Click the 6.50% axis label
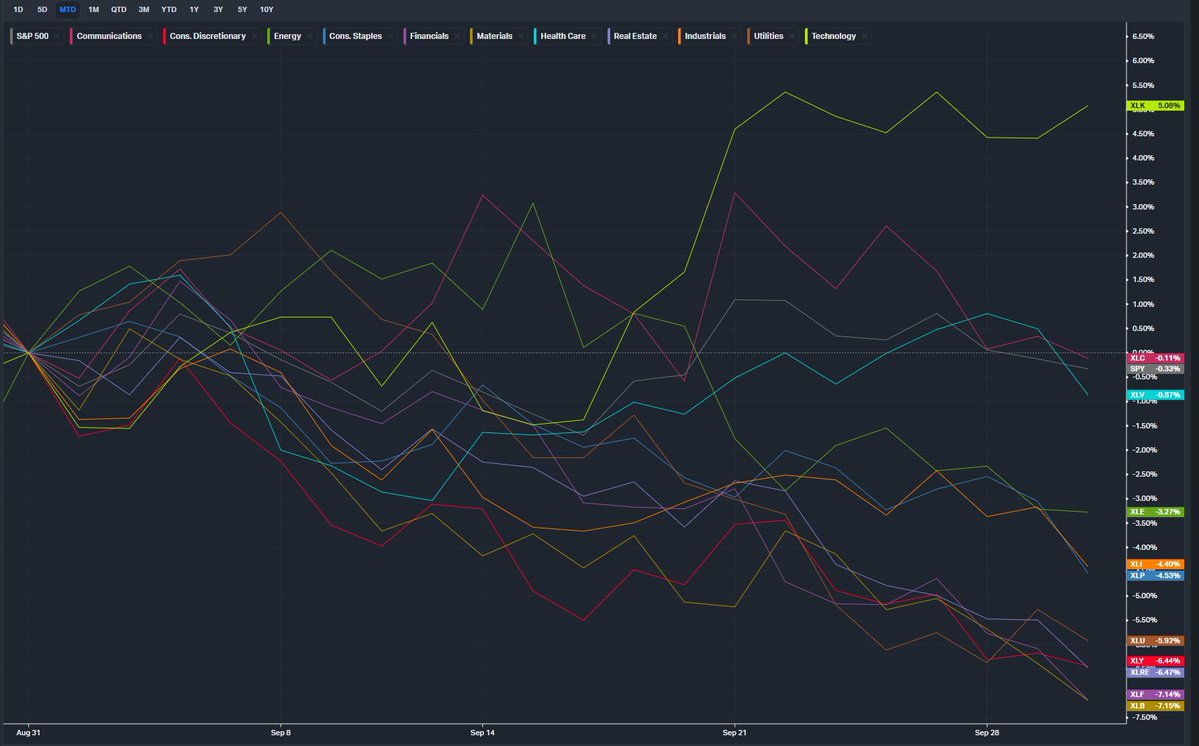The height and width of the screenshot is (746, 1199). [x=1142, y=37]
